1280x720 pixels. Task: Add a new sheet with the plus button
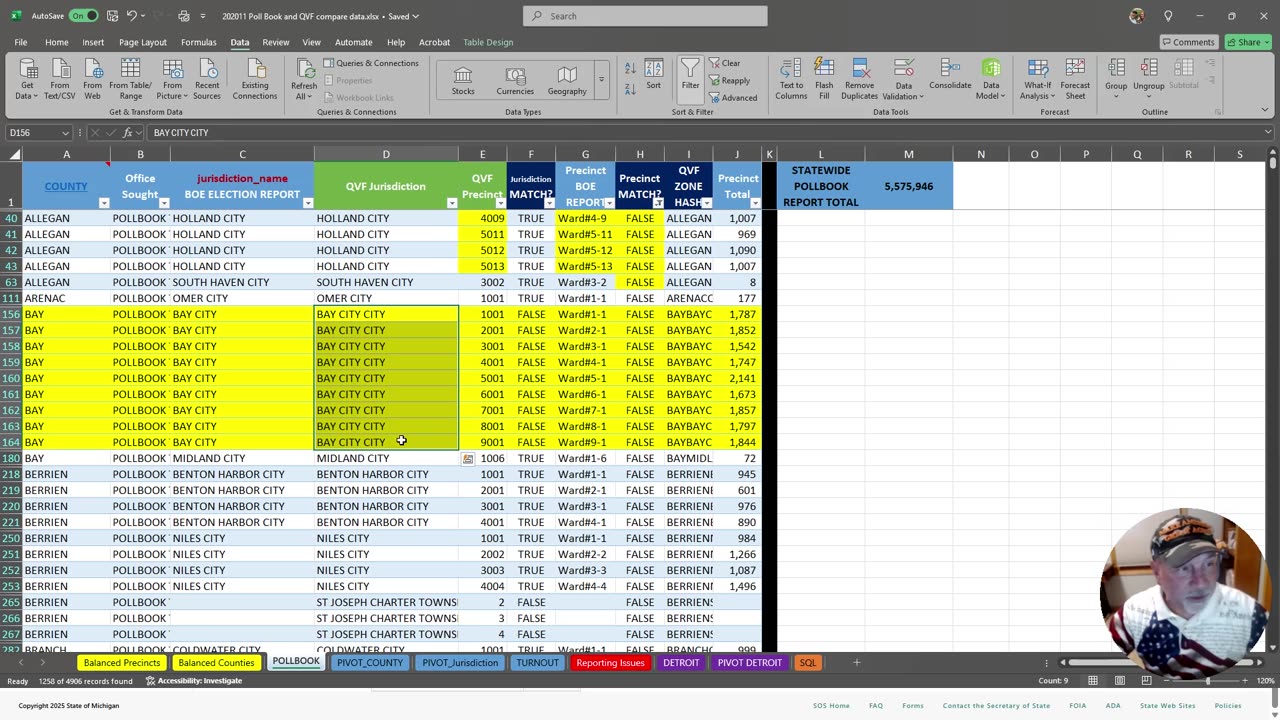[856, 662]
